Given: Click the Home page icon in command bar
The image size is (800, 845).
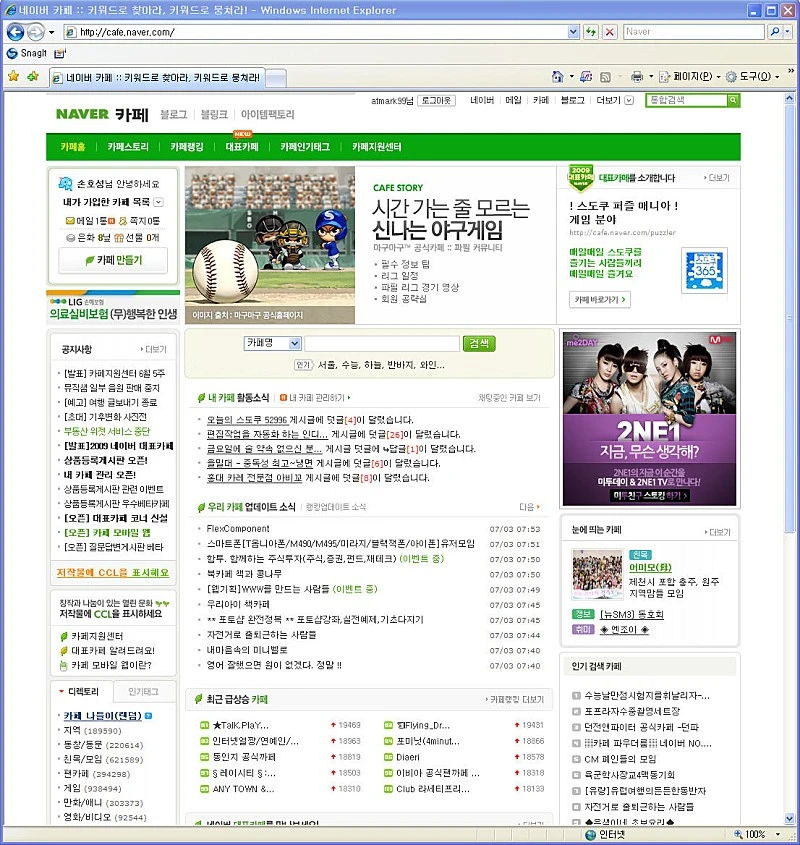Looking at the screenshot, I should click(x=557, y=77).
